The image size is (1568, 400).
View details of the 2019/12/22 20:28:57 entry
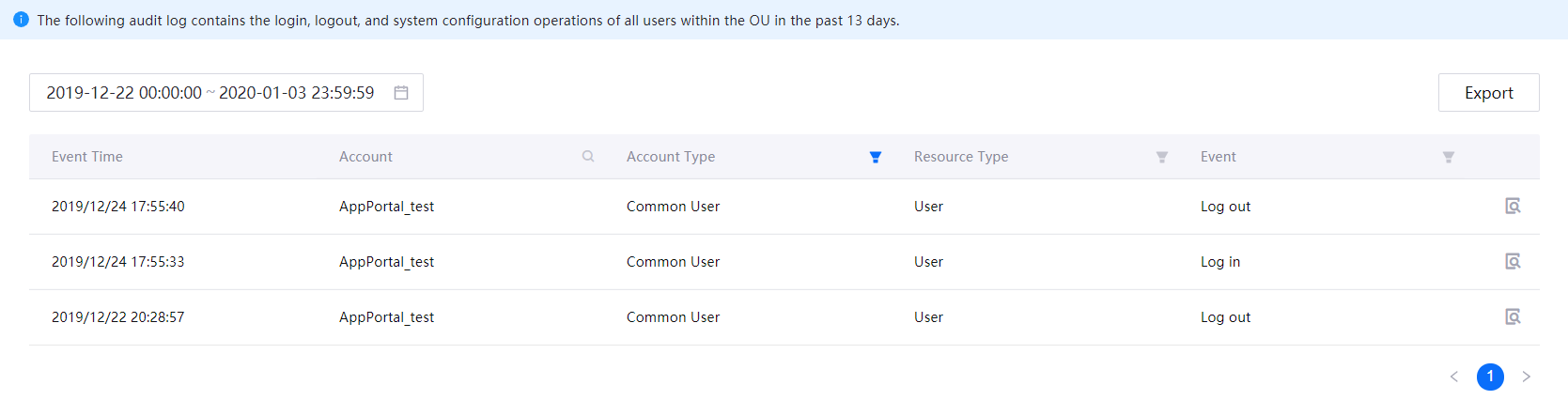tap(1513, 317)
